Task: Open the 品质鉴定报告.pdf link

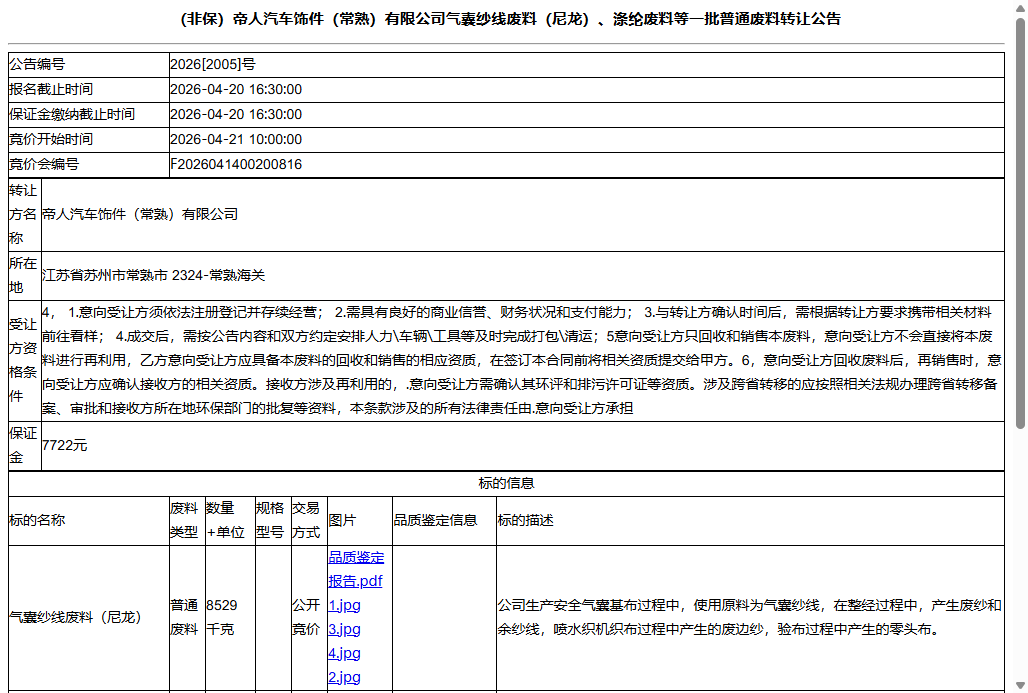Action: [356, 569]
